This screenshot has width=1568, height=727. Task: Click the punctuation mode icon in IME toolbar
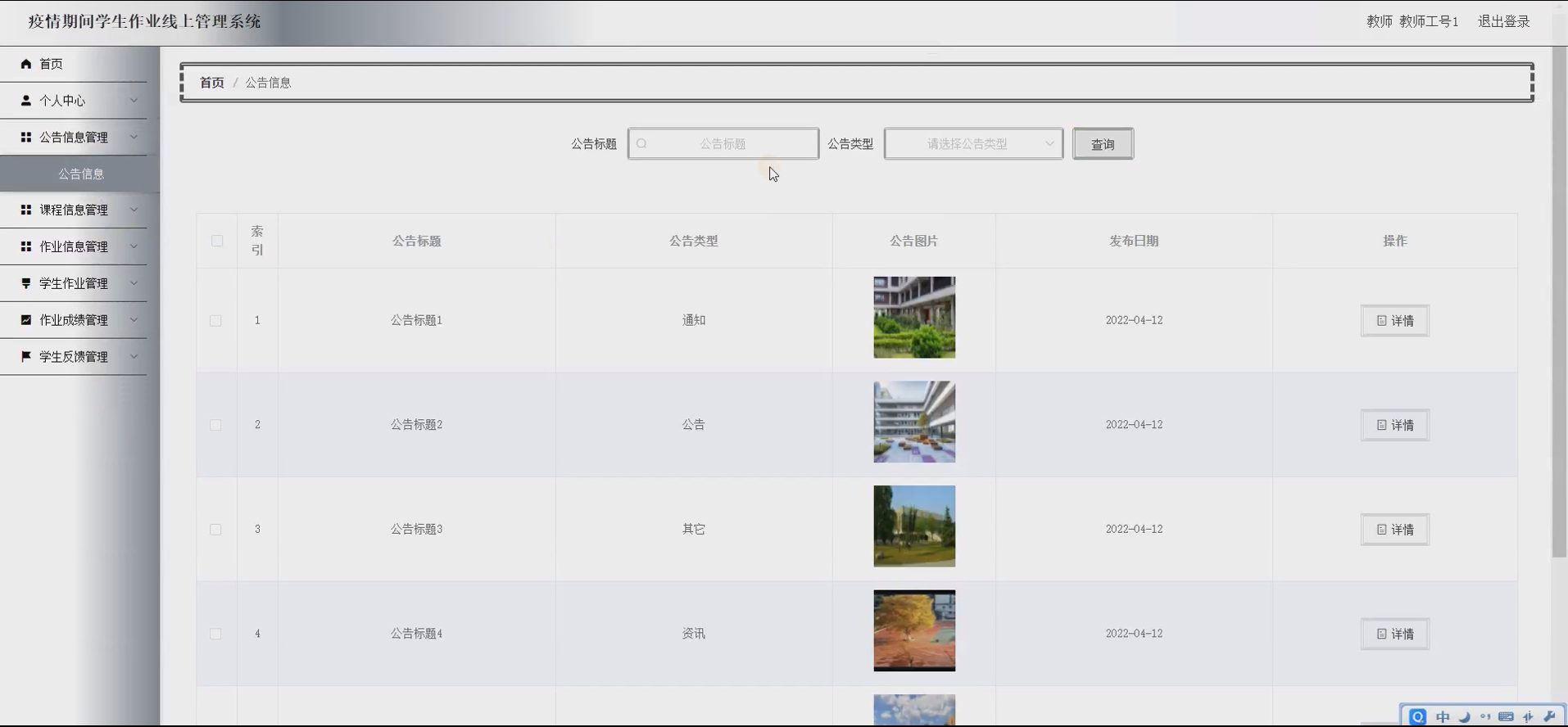tap(1485, 717)
